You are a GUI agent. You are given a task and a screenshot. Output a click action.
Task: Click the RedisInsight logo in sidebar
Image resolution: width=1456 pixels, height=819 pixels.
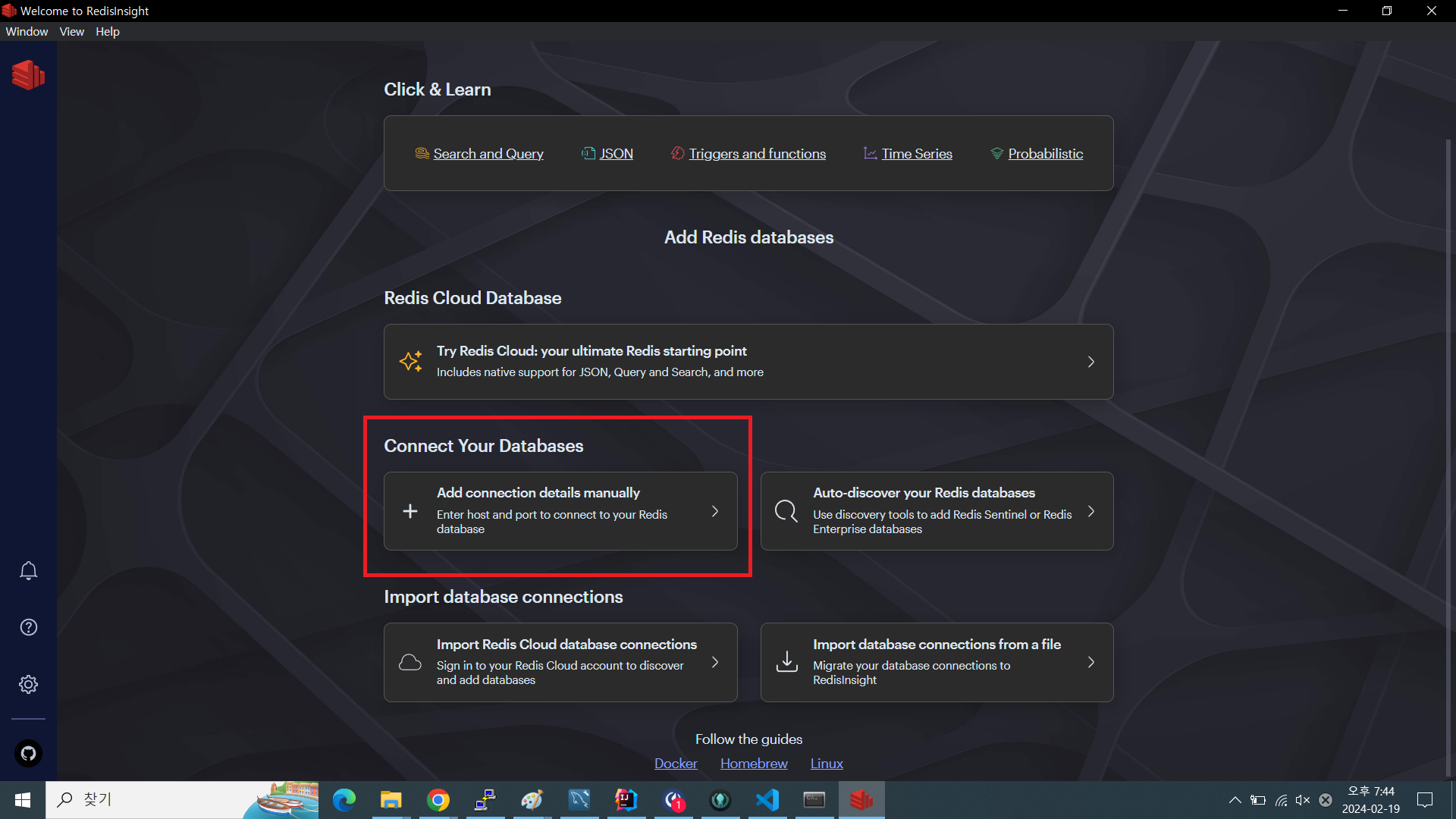coord(28,75)
